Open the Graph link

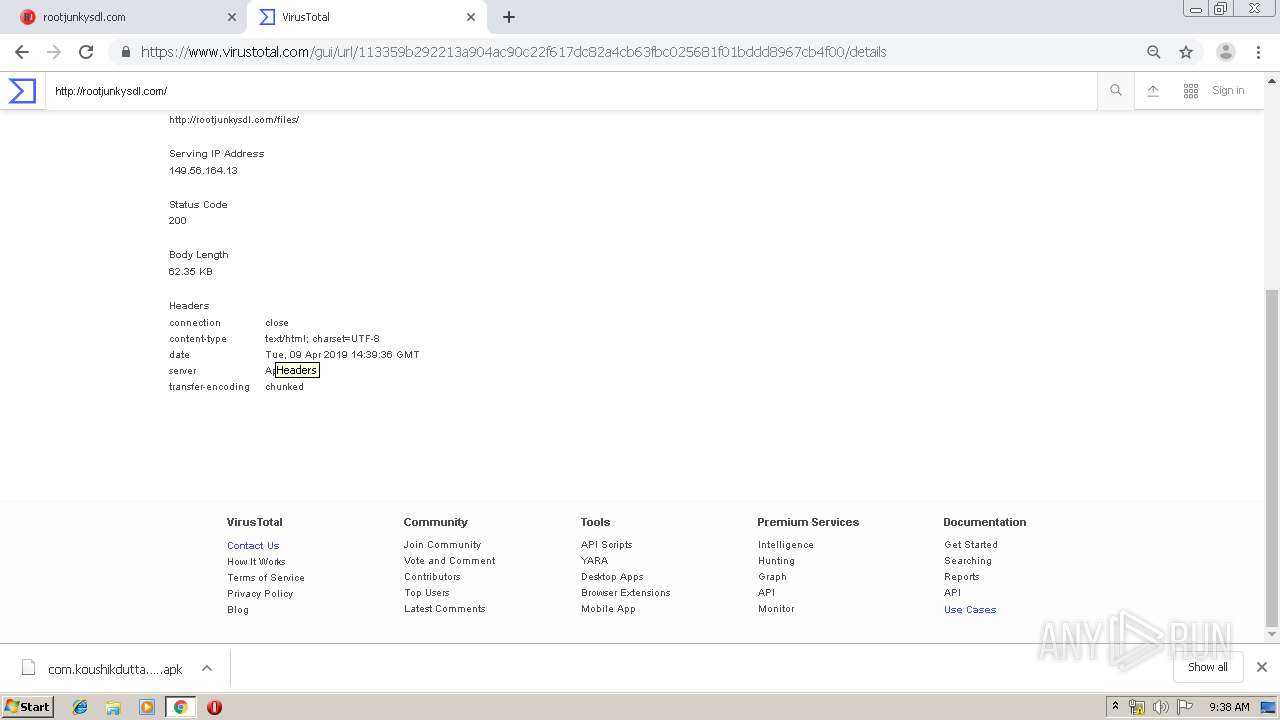pos(772,577)
